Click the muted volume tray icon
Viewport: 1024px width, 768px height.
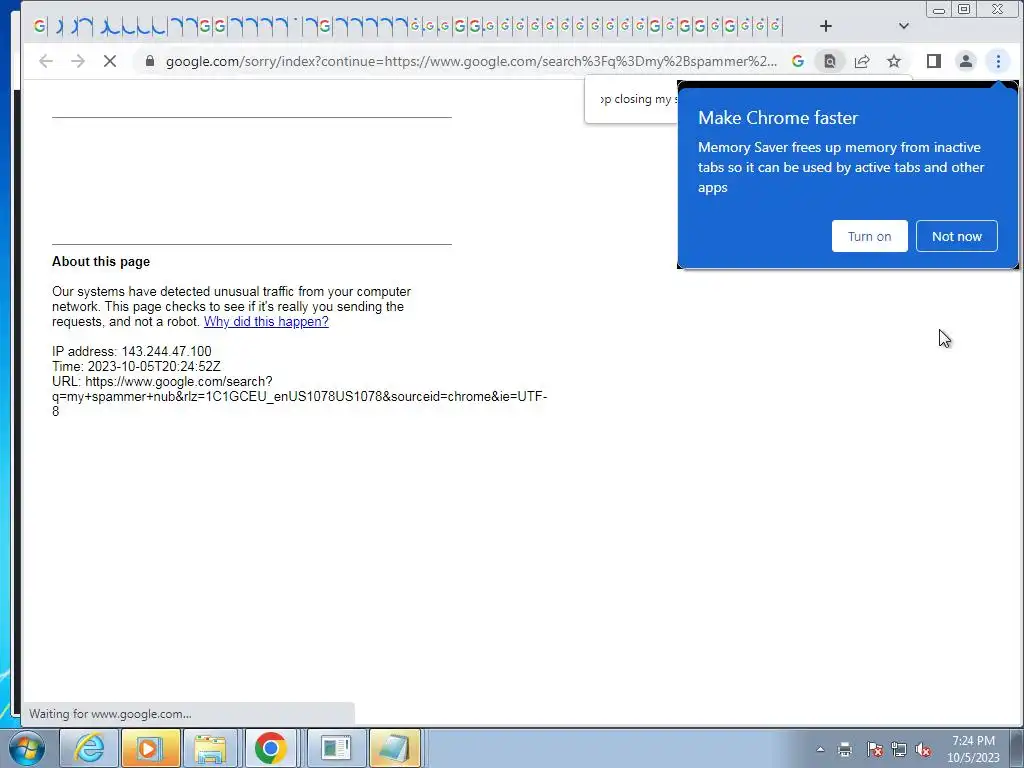click(923, 750)
